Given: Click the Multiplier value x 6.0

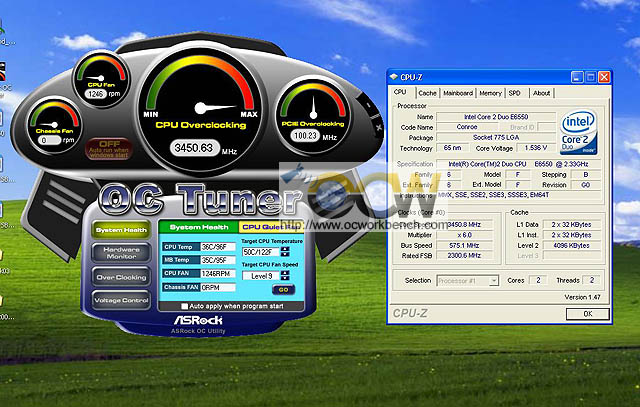Looking at the screenshot, I should [x=464, y=235].
